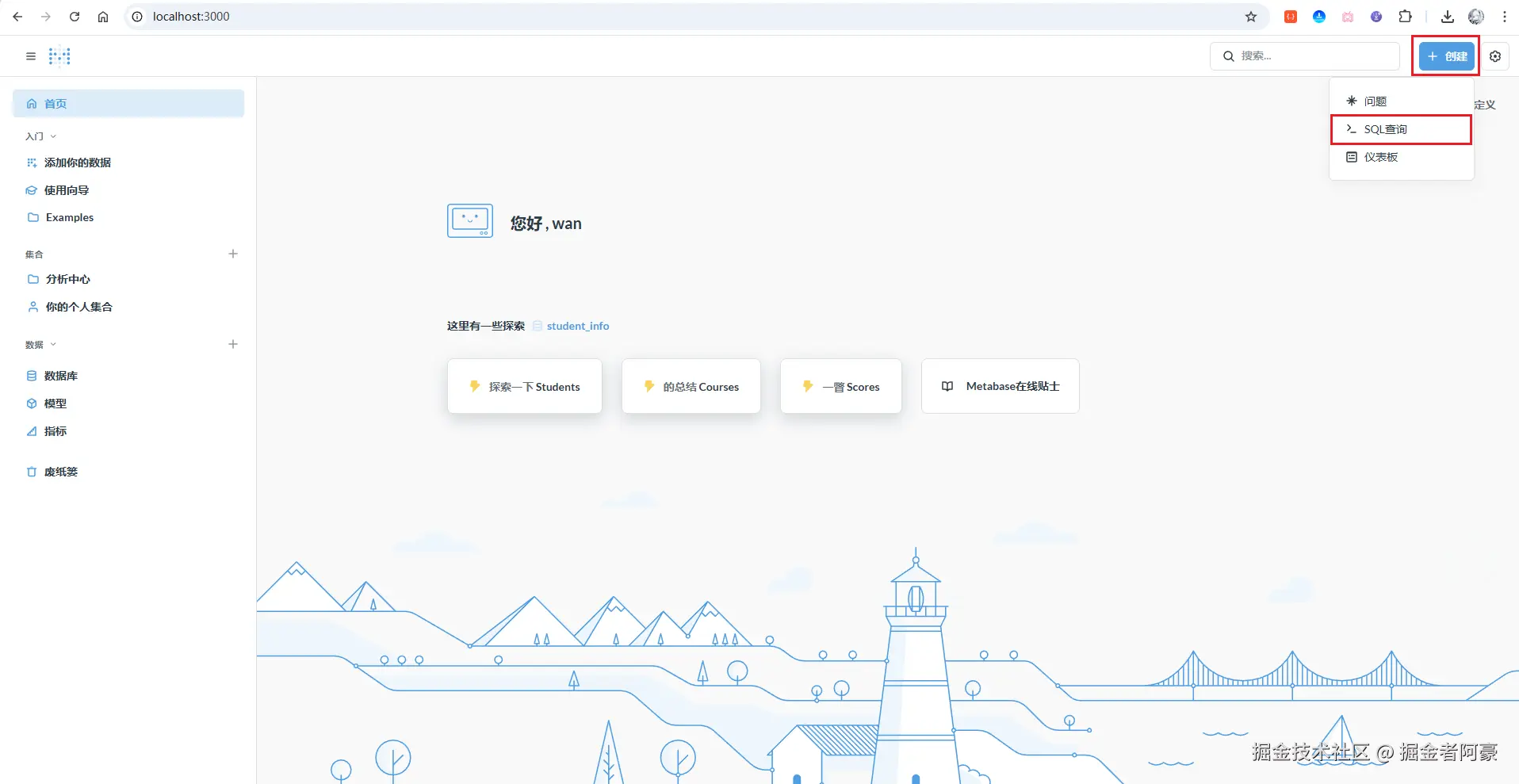Go to the browser home page
This screenshot has width=1519, height=784.
pos(103,17)
